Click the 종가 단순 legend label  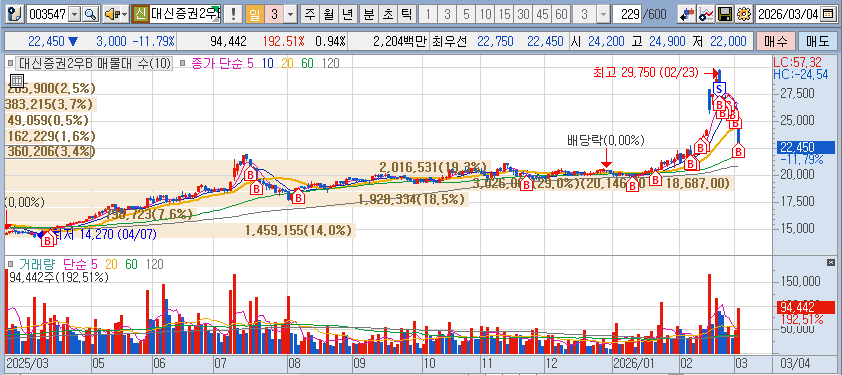click(x=217, y=63)
